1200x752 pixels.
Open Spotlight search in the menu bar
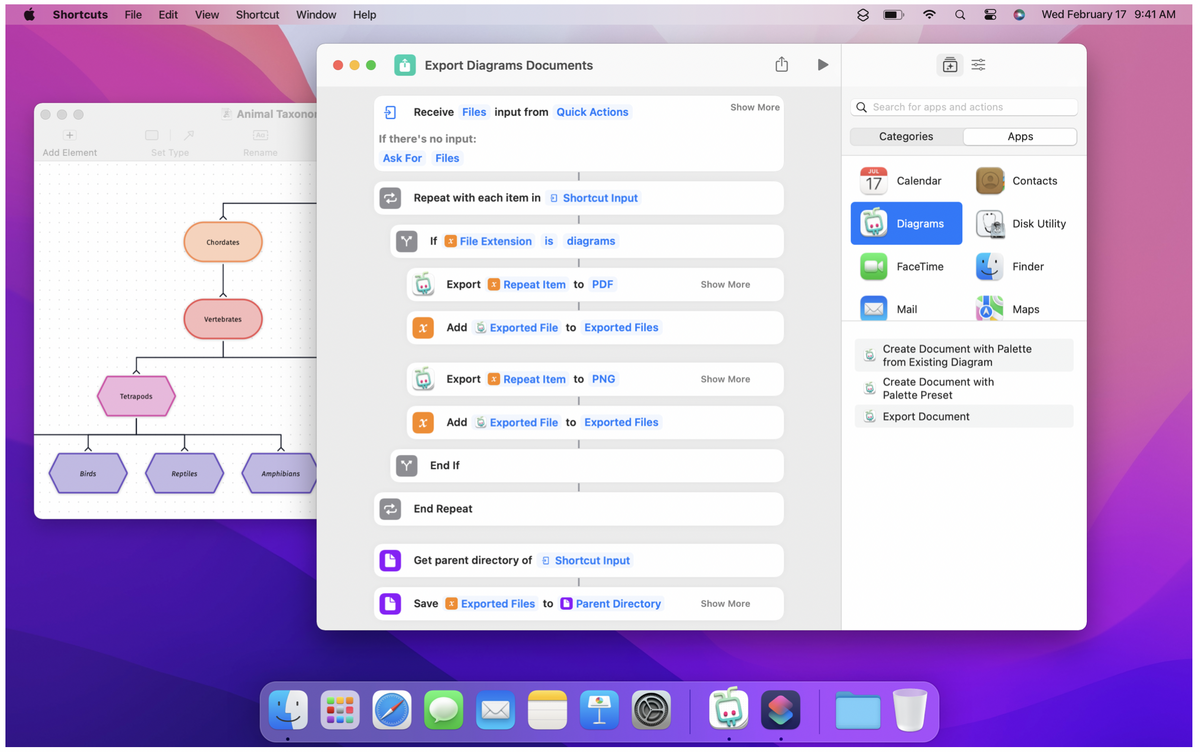click(960, 15)
